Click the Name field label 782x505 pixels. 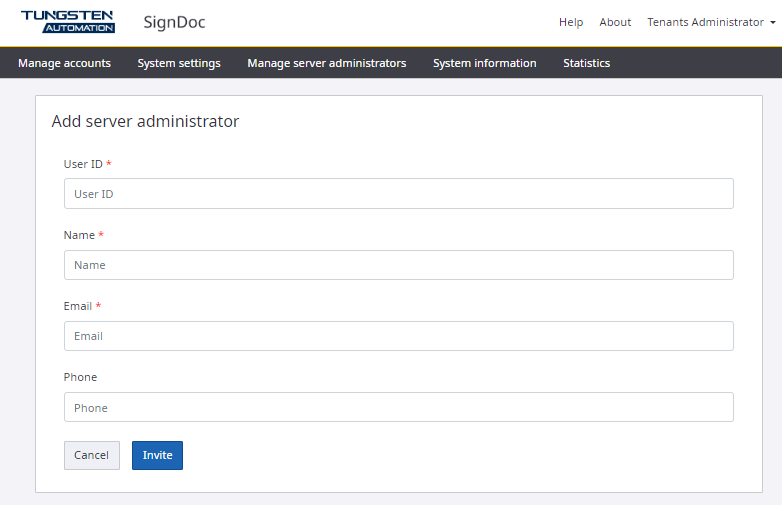79,235
